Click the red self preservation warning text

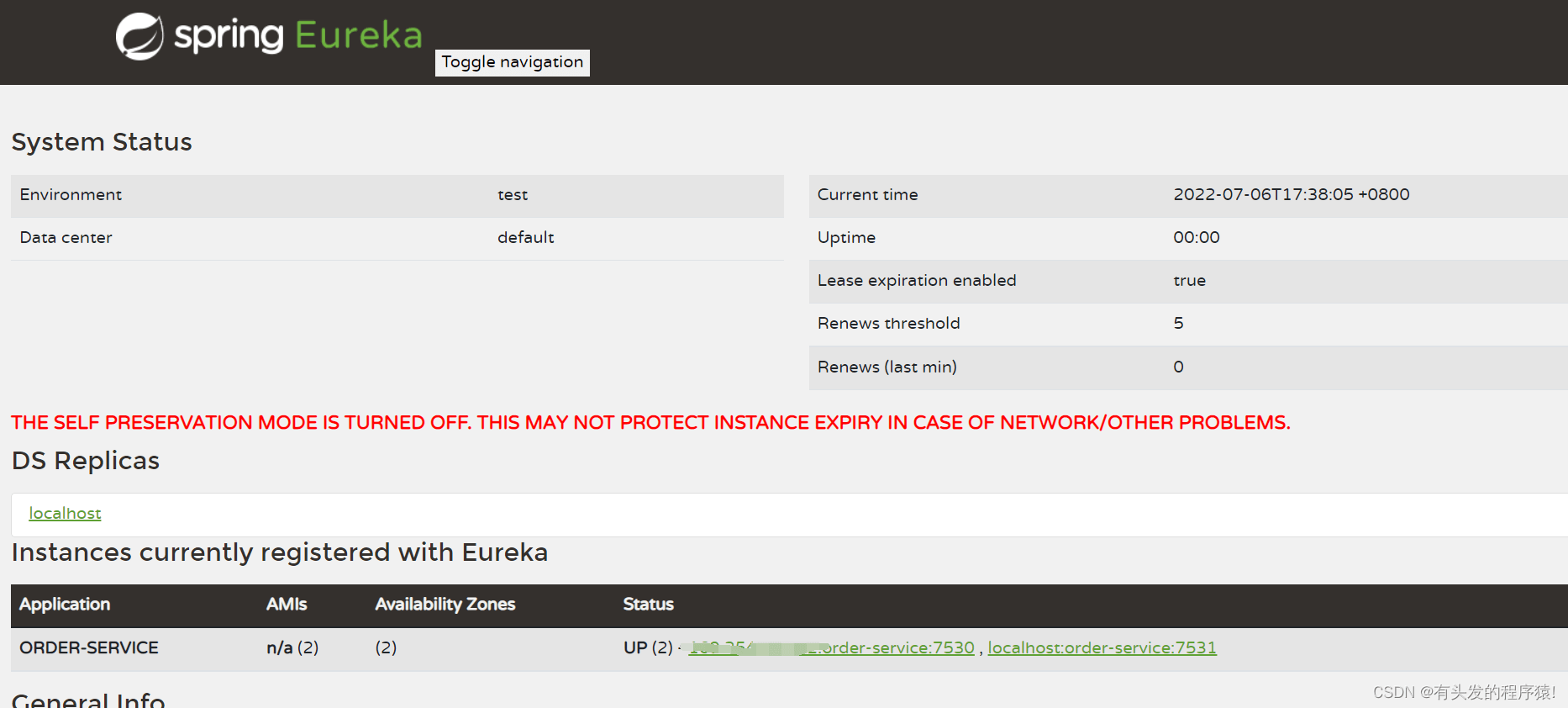coord(650,422)
